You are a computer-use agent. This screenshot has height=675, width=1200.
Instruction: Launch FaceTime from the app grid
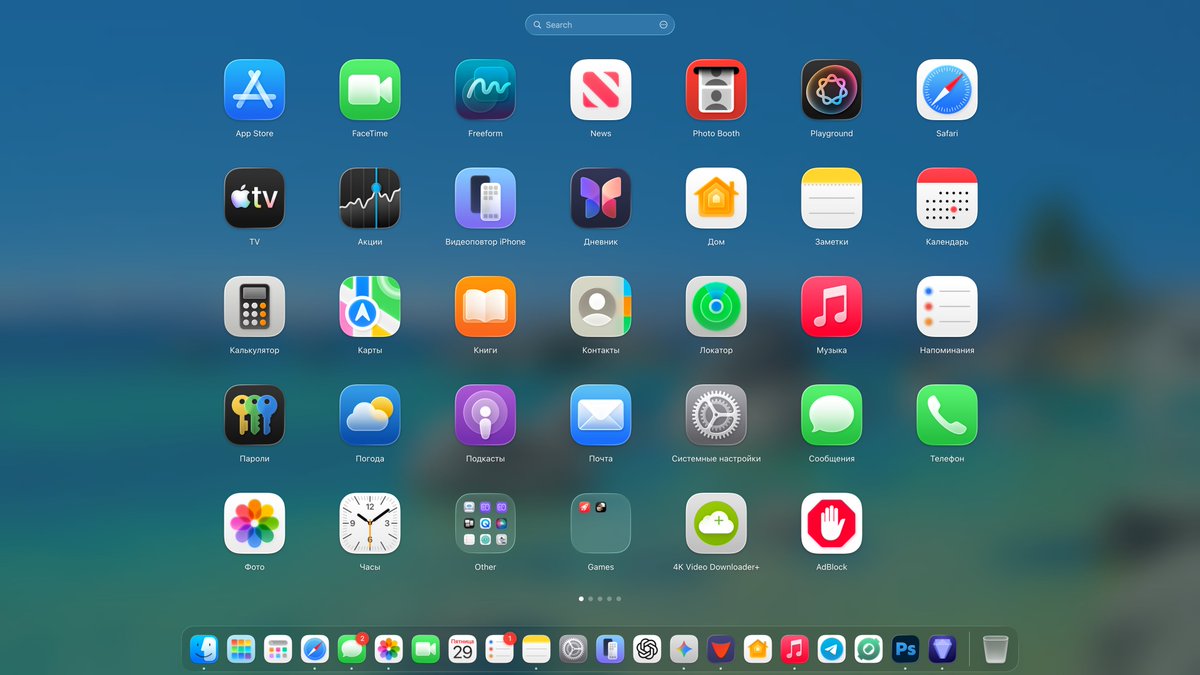370,90
